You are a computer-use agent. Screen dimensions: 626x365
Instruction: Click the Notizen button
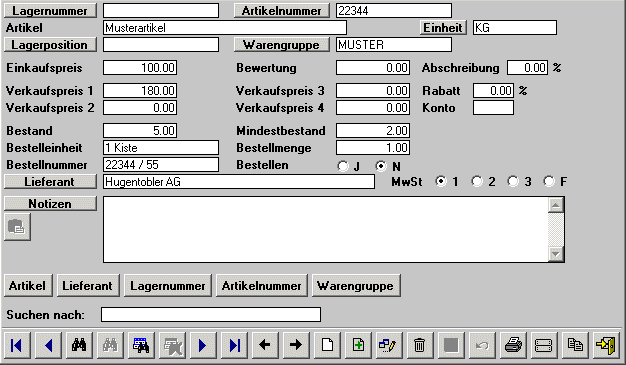coord(50,204)
